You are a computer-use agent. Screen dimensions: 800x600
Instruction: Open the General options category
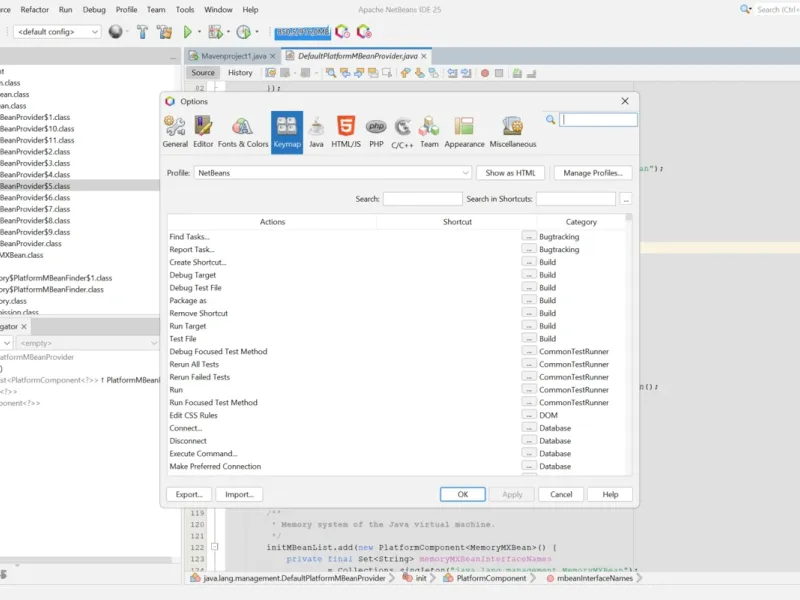(x=175, y=132)
